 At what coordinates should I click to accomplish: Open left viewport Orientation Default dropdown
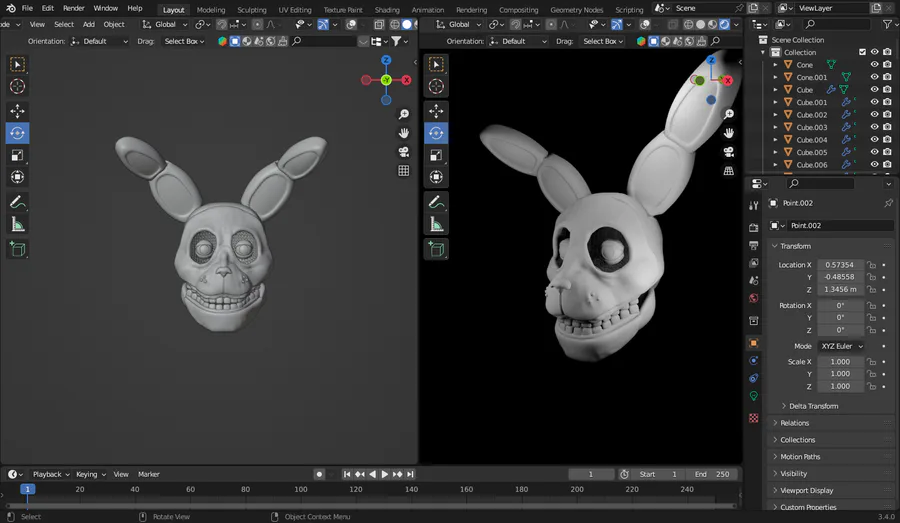99,41
